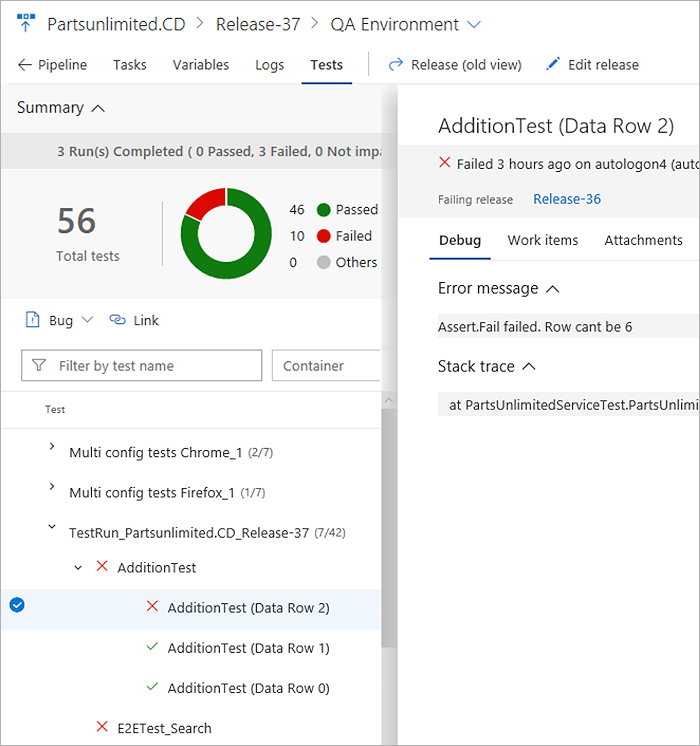Click the Bug document icon
Screen dimensions: 700x746
(32, 320)
